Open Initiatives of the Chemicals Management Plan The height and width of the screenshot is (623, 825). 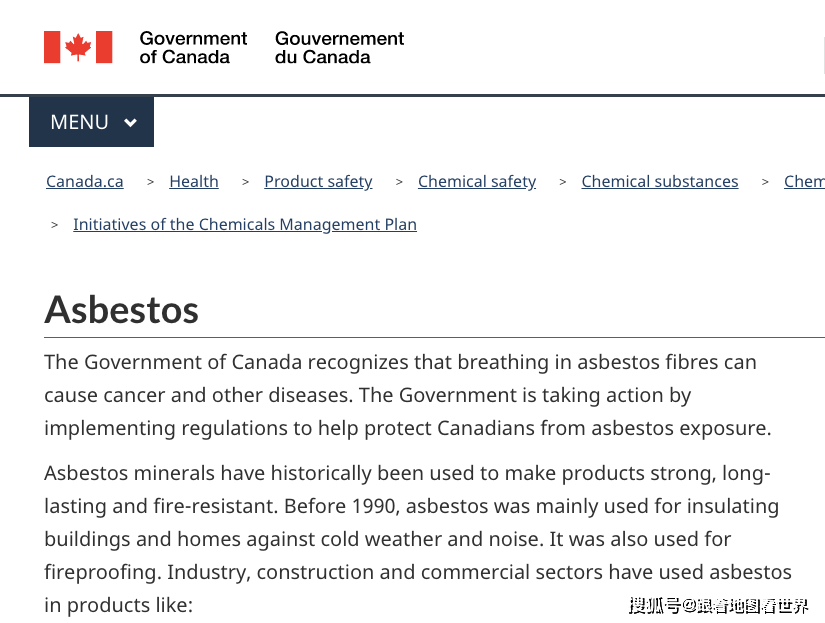tap(245, 224)
